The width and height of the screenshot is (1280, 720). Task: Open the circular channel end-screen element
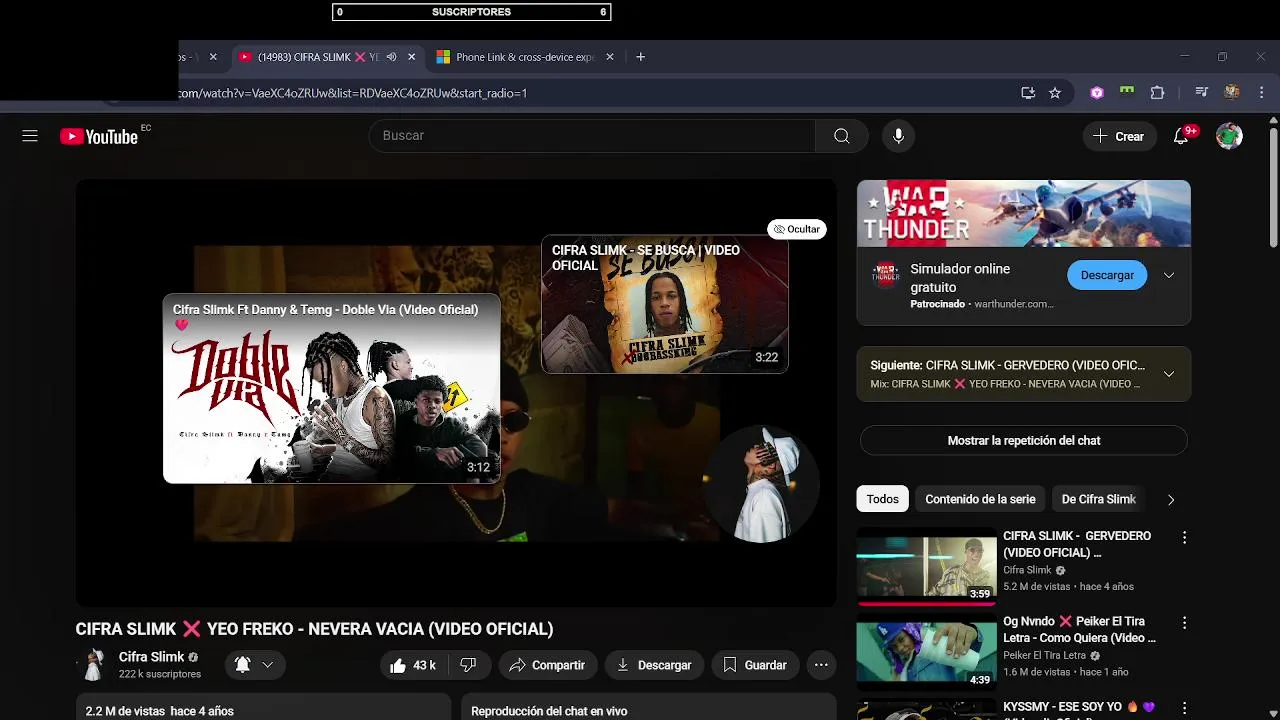pyautogui.click(x=760, y=485)
